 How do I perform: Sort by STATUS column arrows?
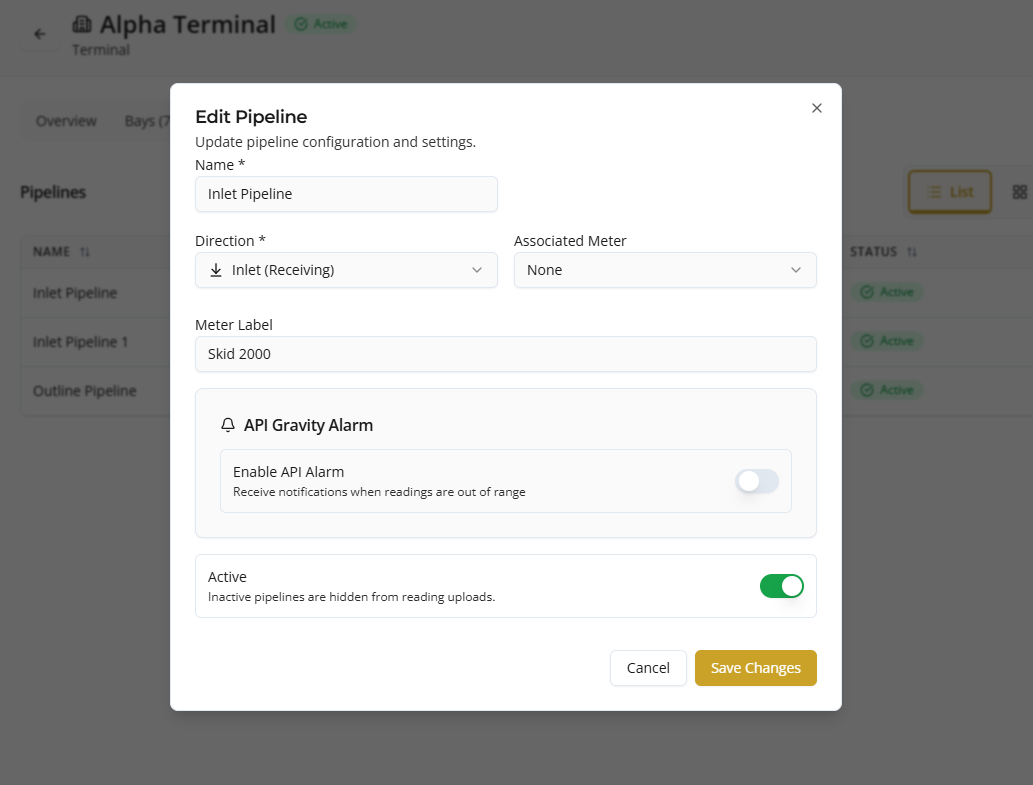(912, 252)
